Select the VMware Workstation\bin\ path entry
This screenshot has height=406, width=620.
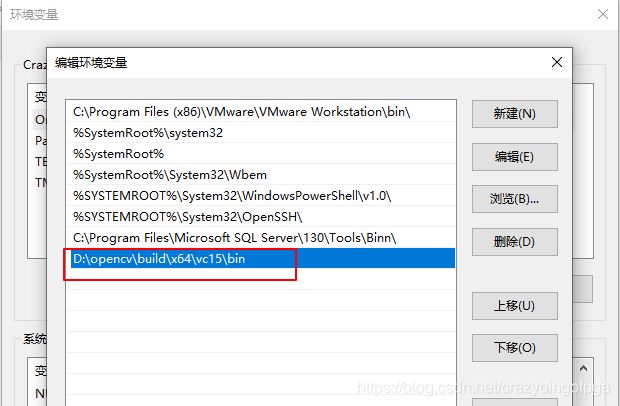(261, 112)
